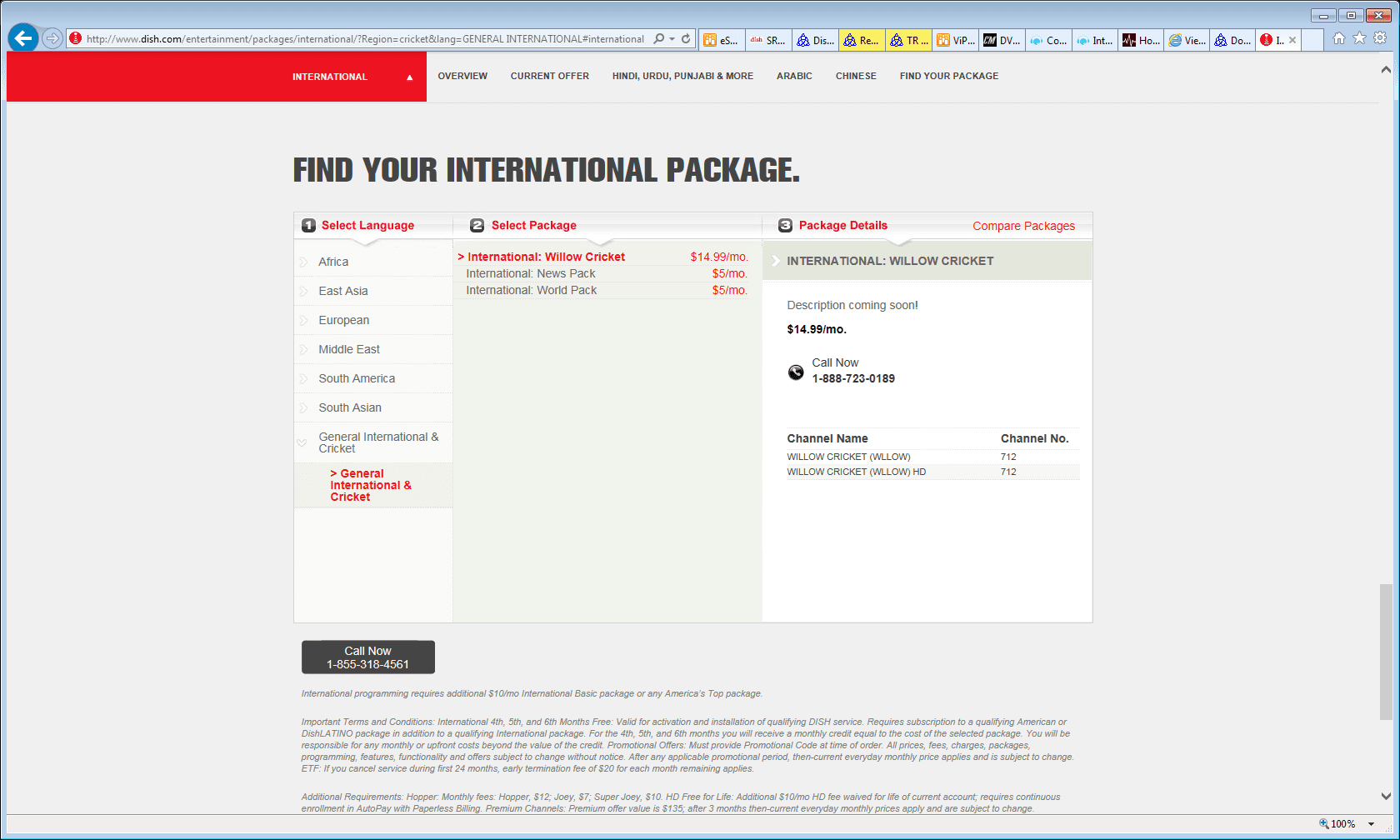This screenshot has height=840, width=1400.
Task: Switch to the Ho... browser tab
Action: point(1142,40)
